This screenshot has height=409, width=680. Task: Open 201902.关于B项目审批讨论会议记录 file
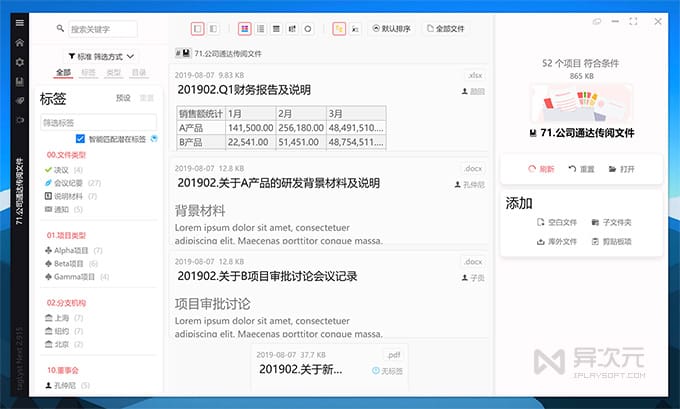tap(267, 276)
